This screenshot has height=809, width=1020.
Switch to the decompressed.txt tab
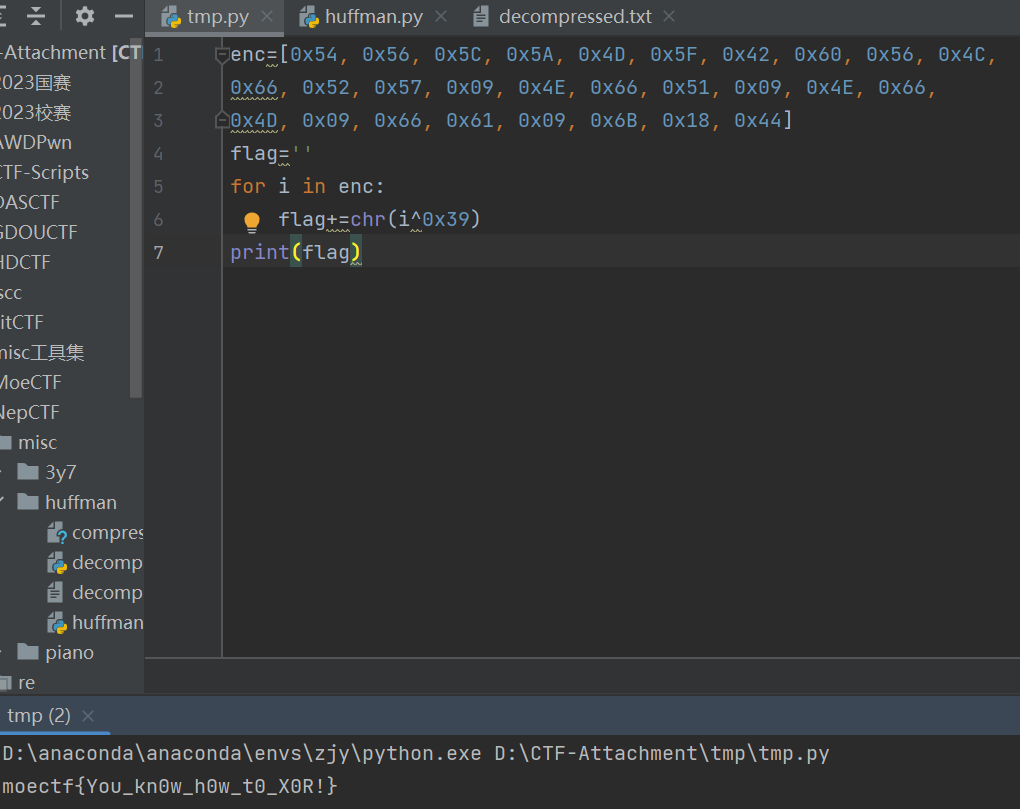click(574, 17)
